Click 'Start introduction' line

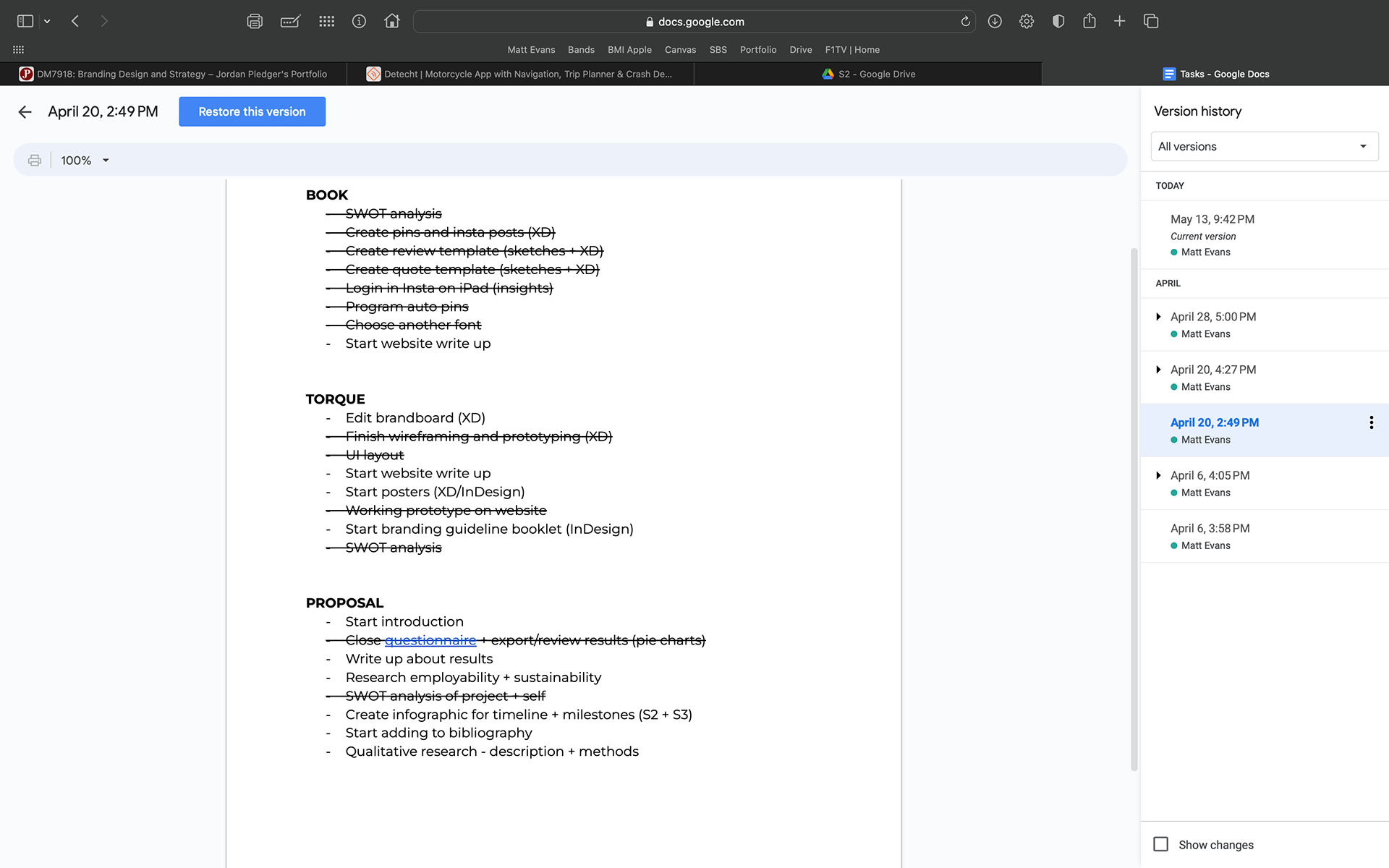(x=404, y=622)
